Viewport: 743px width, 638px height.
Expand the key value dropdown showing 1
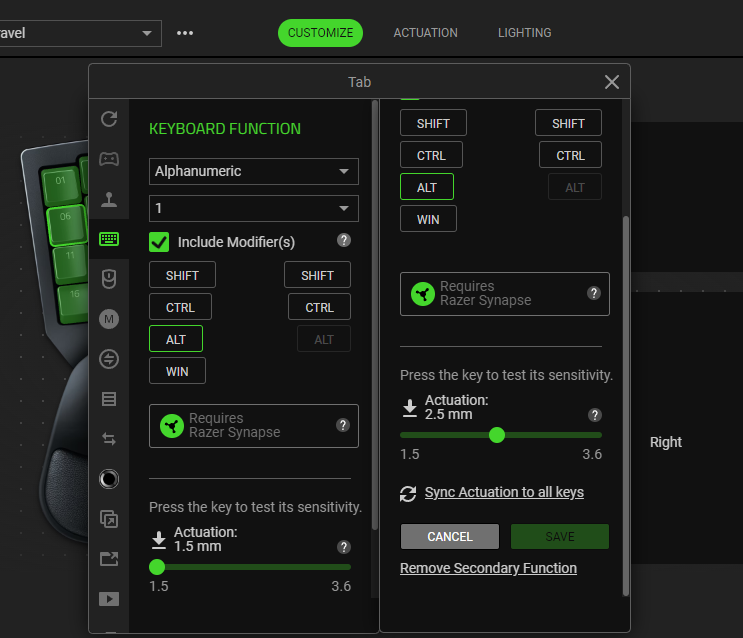(254, 208)
